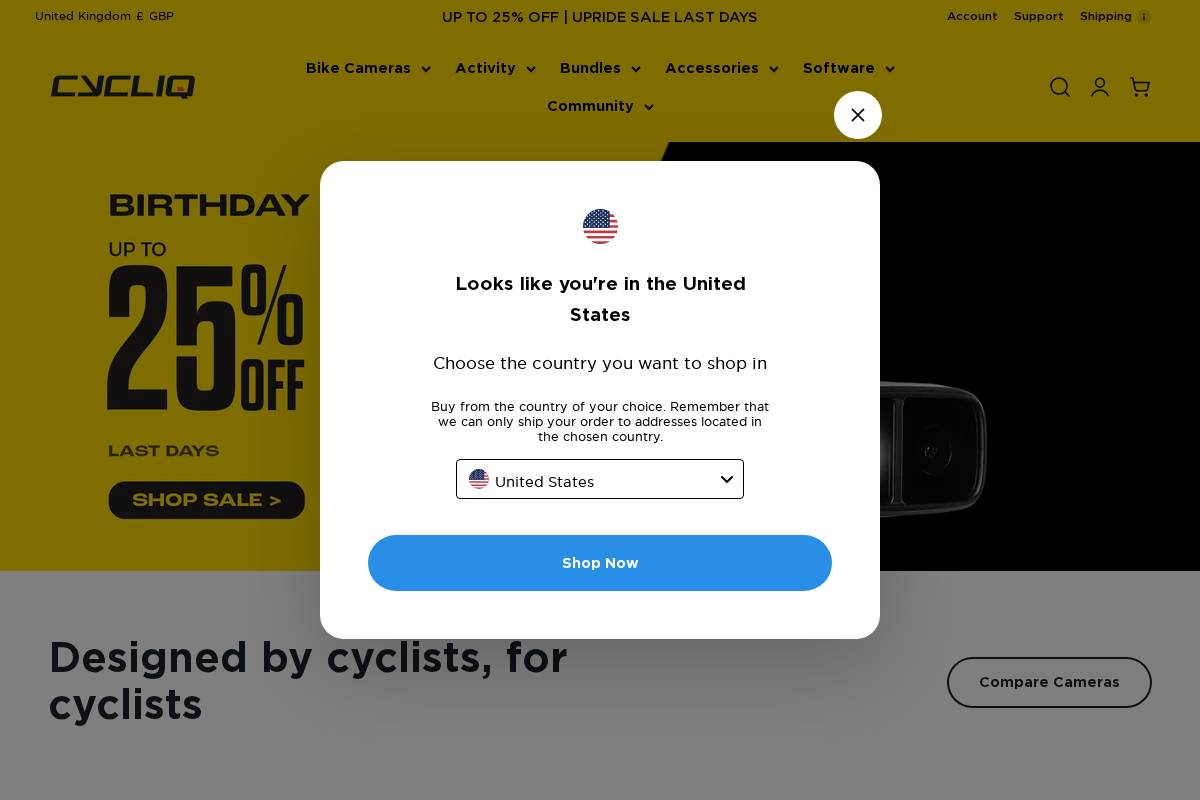Open the shopping cart
This screenshot has width=1200, height=800.
pos(1140,87)
